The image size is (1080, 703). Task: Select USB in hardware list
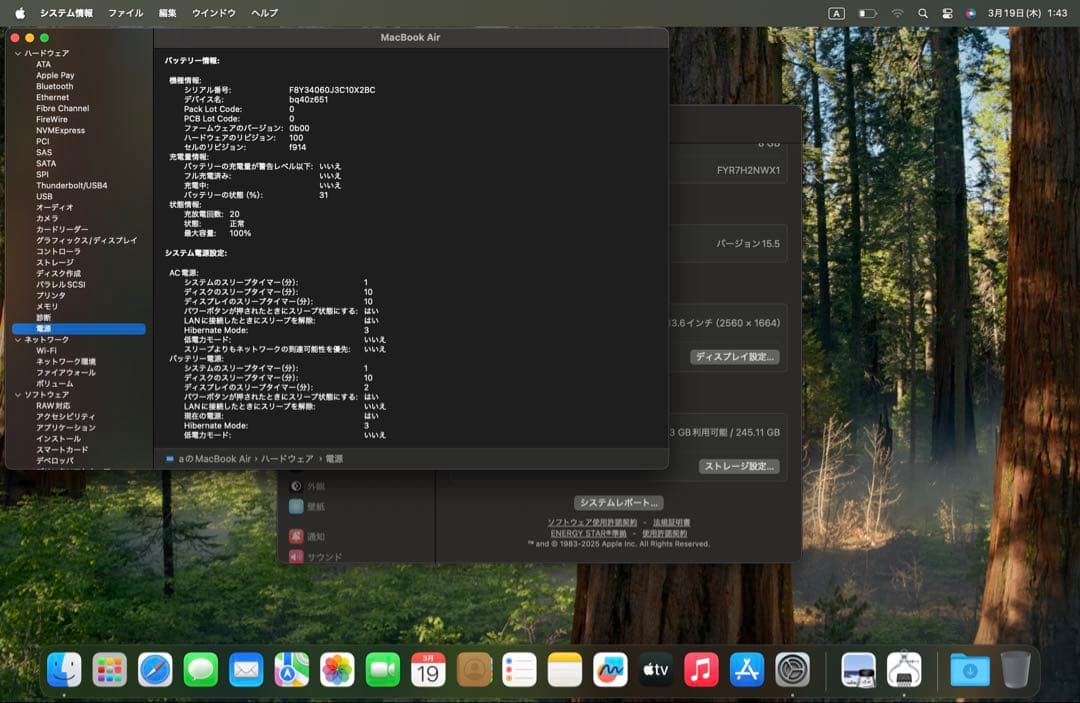click(x=44, y=196)
